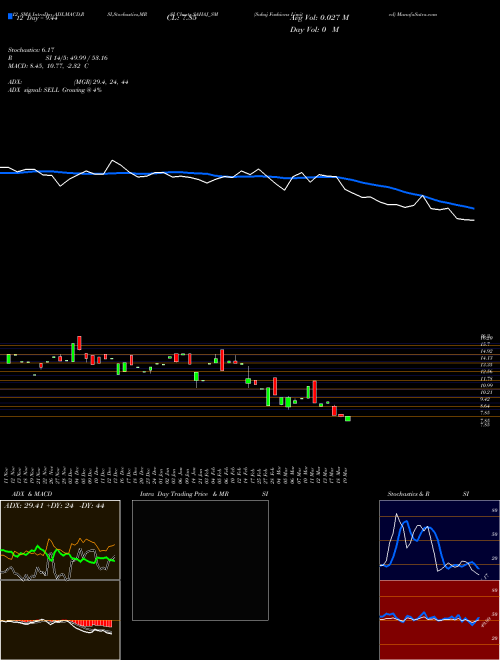Select the '12 Day = 9.44' legend text
500x660 pixels.
[36, 18]
